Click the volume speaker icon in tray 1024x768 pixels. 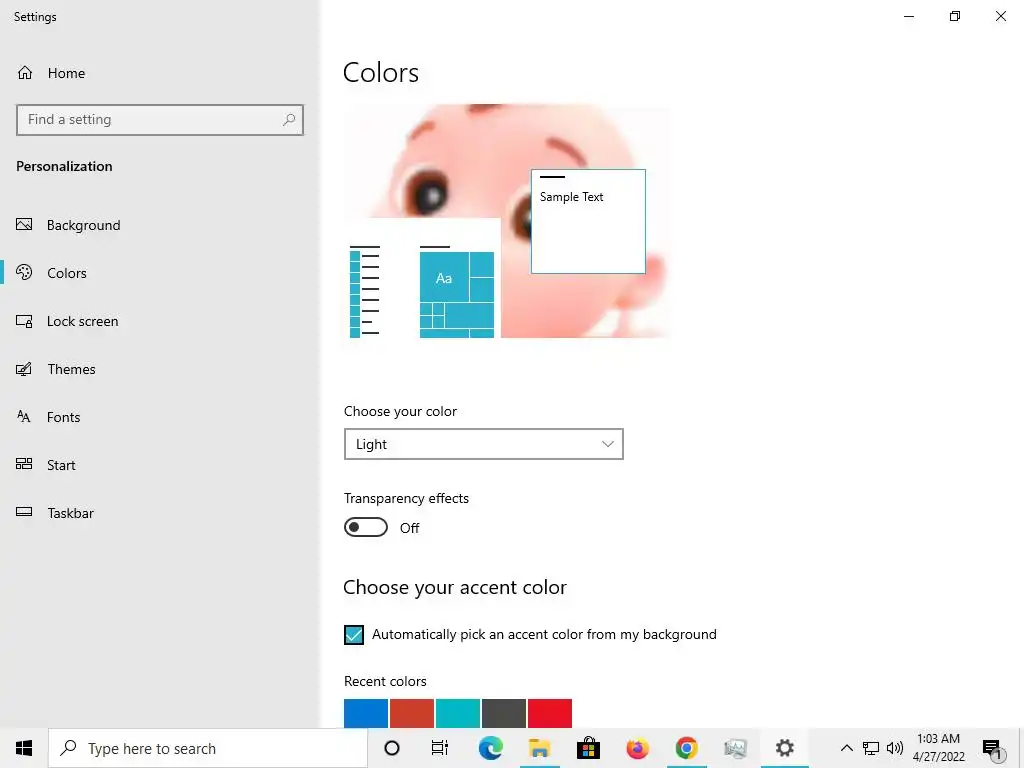coord(895,748)
